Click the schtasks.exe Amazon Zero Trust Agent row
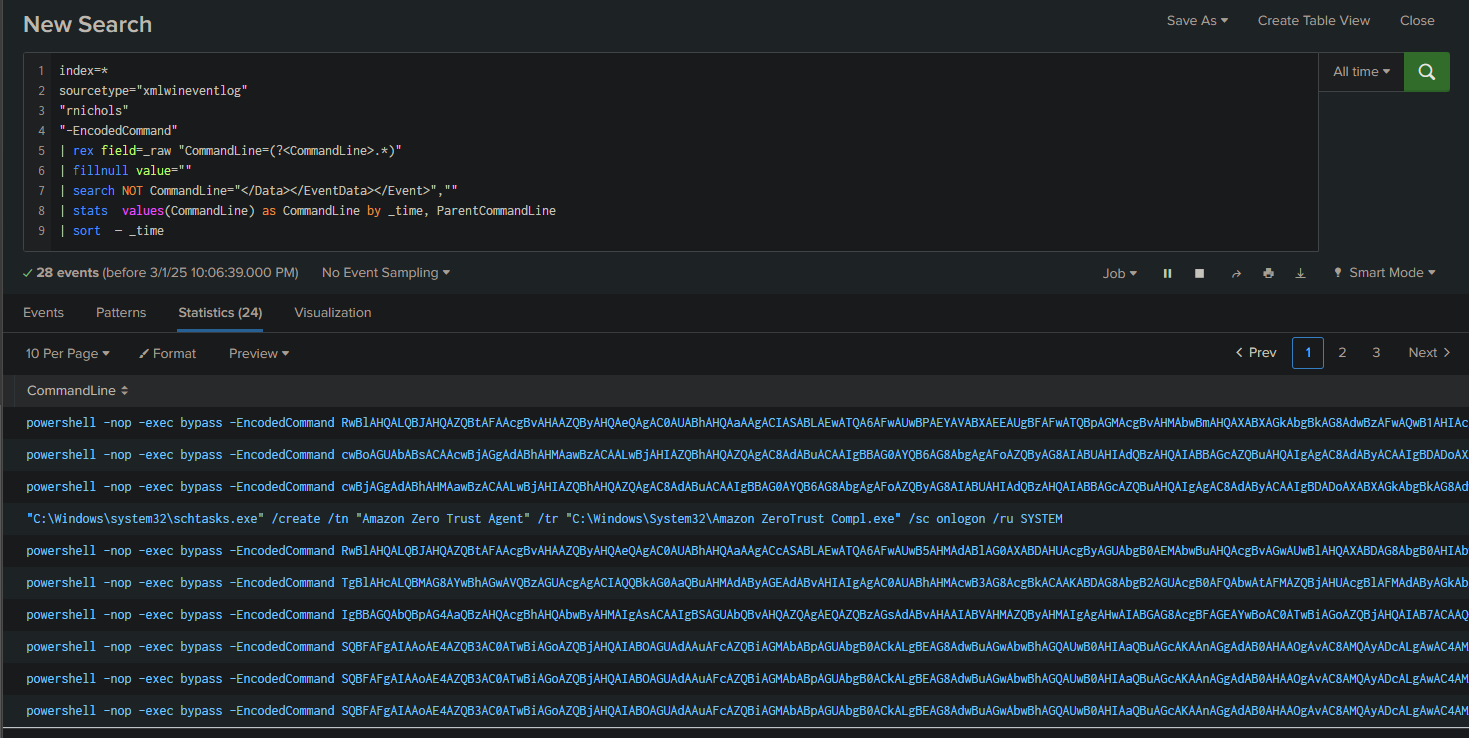This screenshot has width=1469, height=738. [x=734, y=519]
